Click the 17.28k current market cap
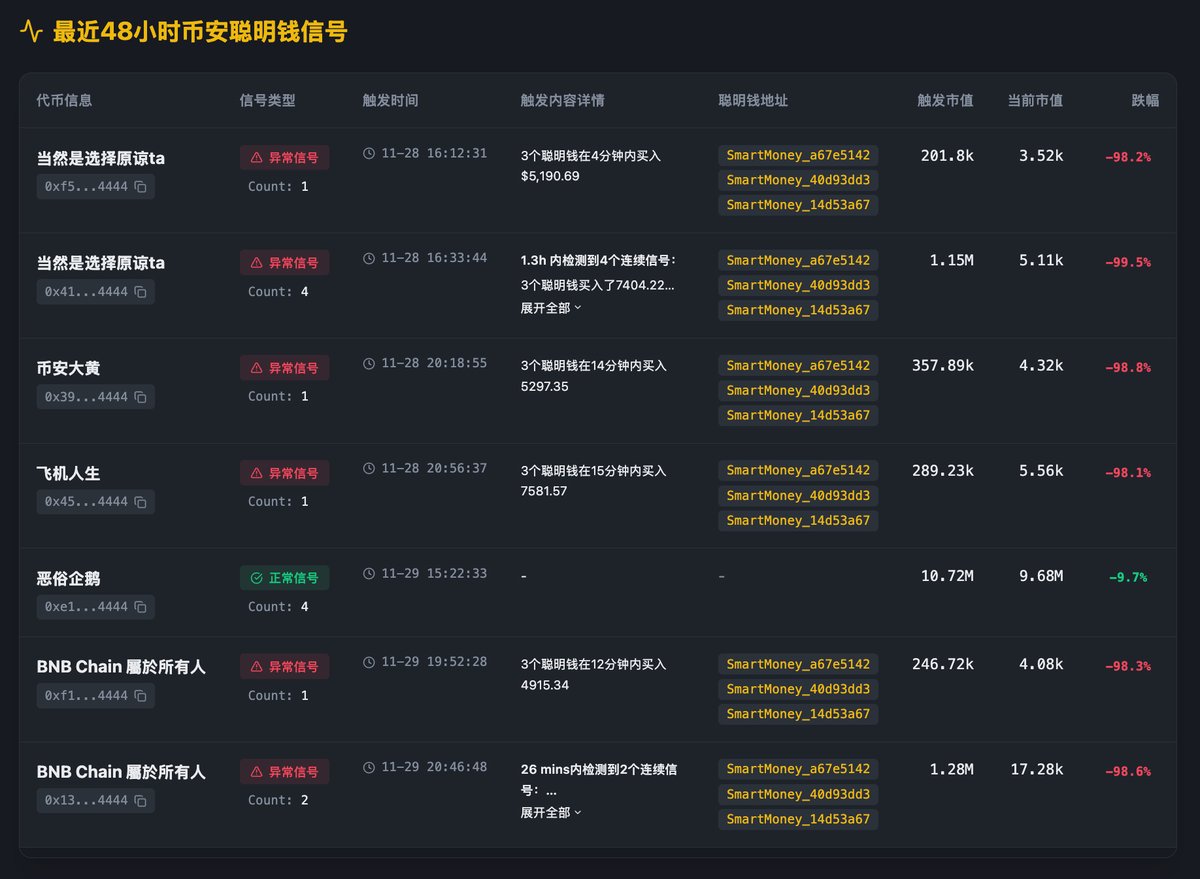The height and width of the screenshot is (879, 1200). tap(1037, 770)
